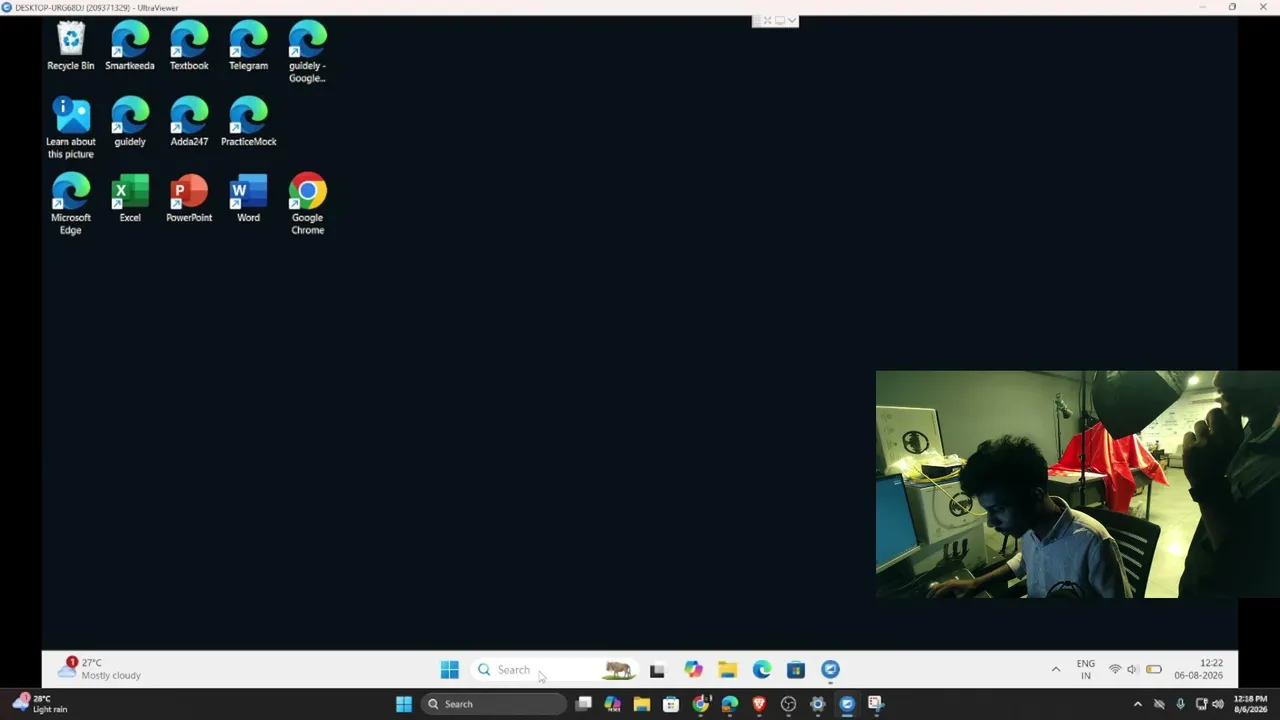
Task: Open local clock showing 12:18 PM
Action: click(1251, 704)
